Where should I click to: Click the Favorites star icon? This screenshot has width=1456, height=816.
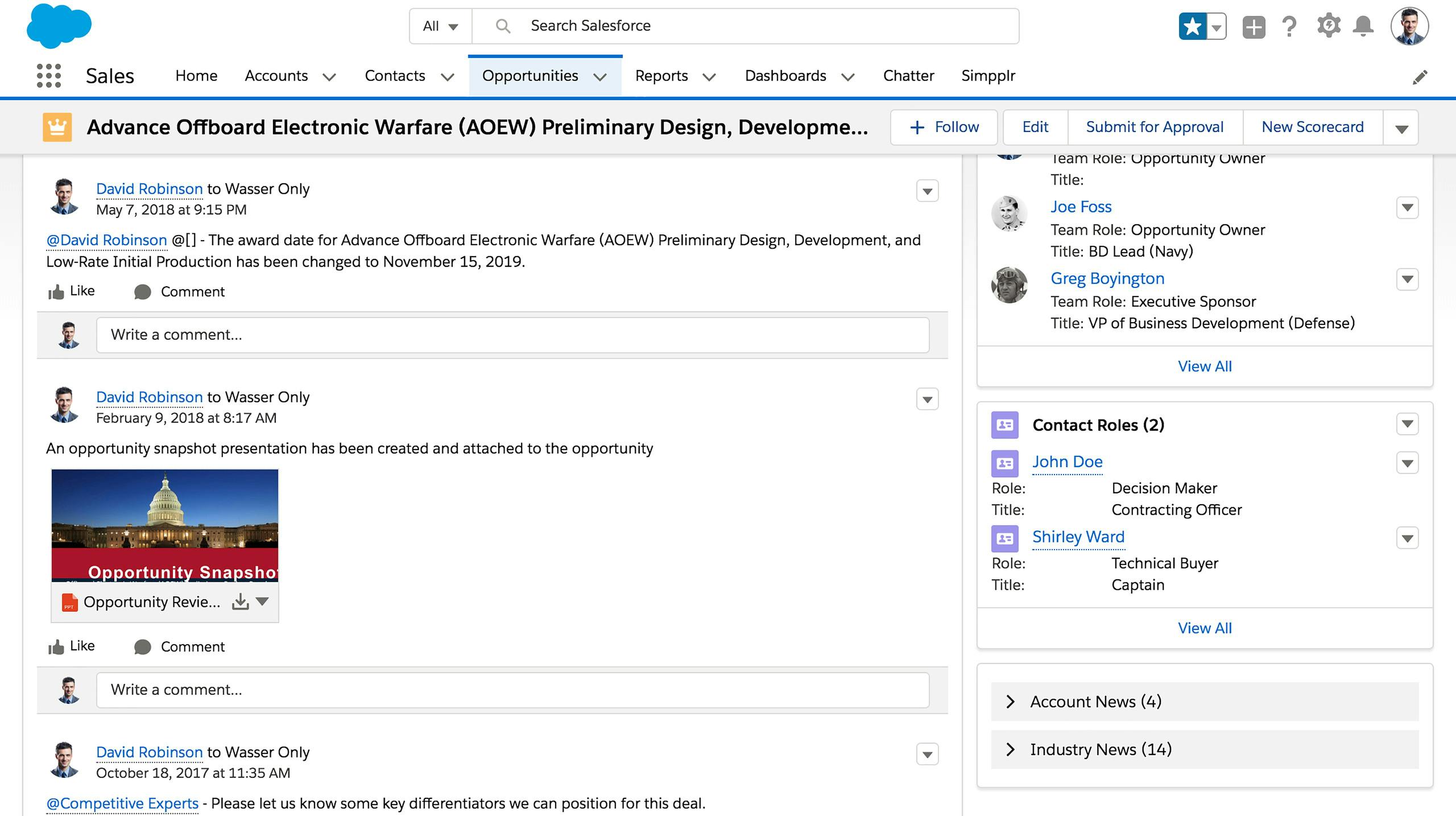tap(1192, 27)
